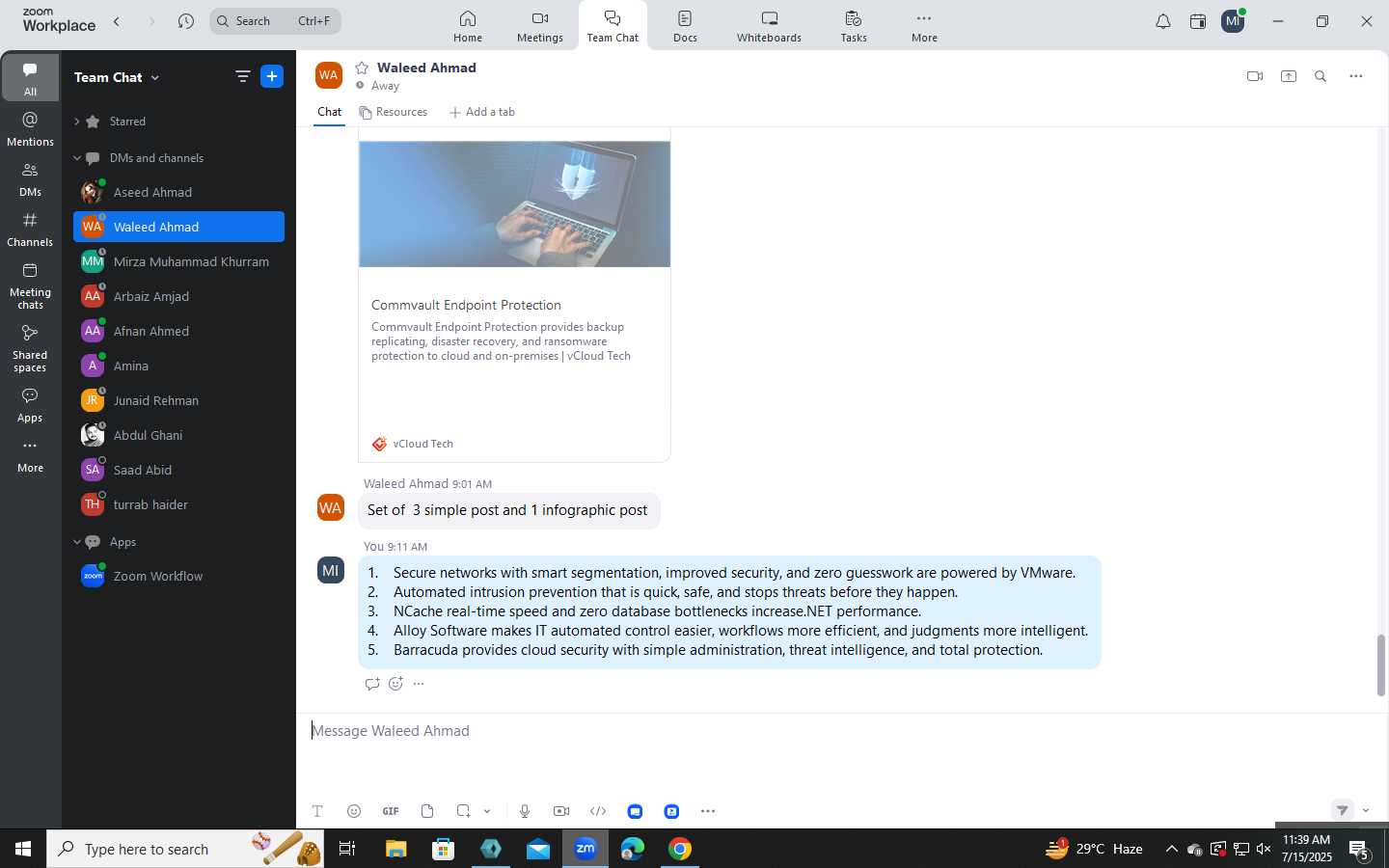Click the Search field in top bar
The height and width of the screenshot is (868, 1389).
point(275,21)
